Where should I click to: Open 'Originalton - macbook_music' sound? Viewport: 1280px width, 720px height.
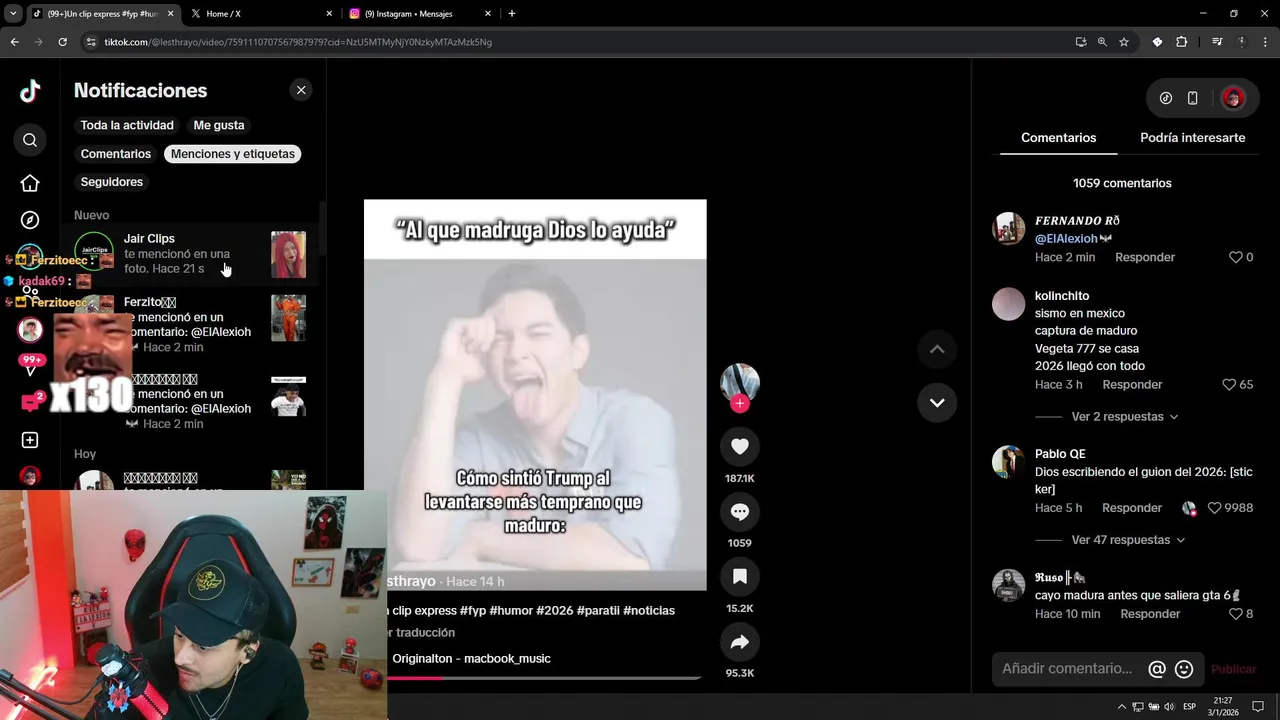coord(471,658)
